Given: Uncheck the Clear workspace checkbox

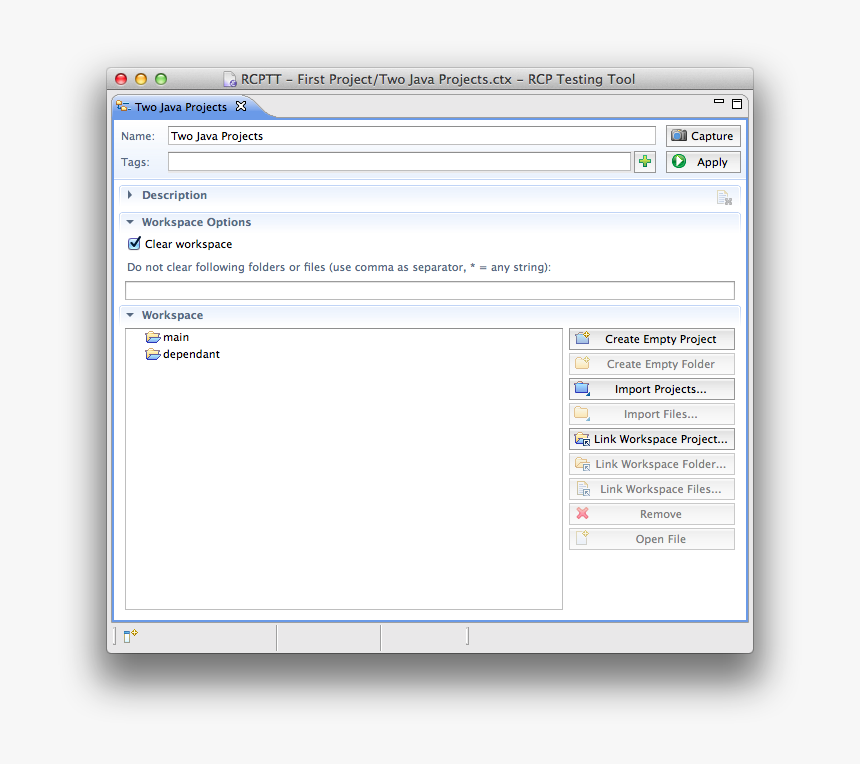Looking at the screenshot, I should [135, 244].
